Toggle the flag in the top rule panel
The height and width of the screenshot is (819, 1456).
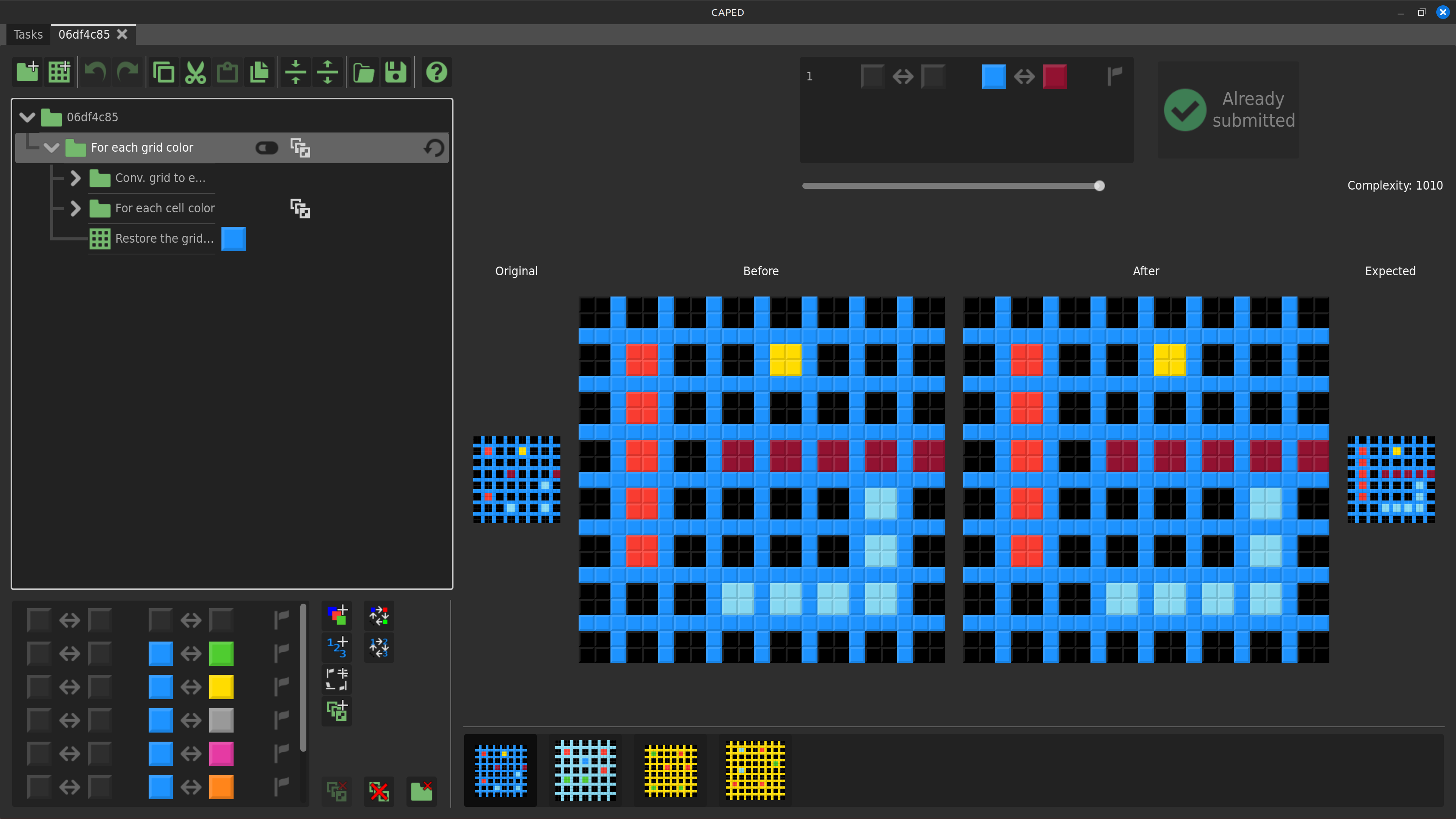pos(1115,76)
